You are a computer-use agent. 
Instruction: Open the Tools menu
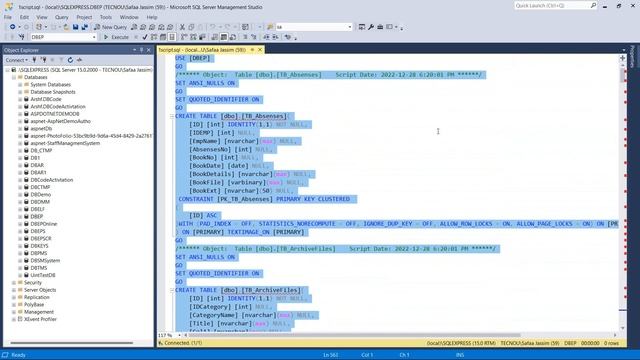(106, 17)
